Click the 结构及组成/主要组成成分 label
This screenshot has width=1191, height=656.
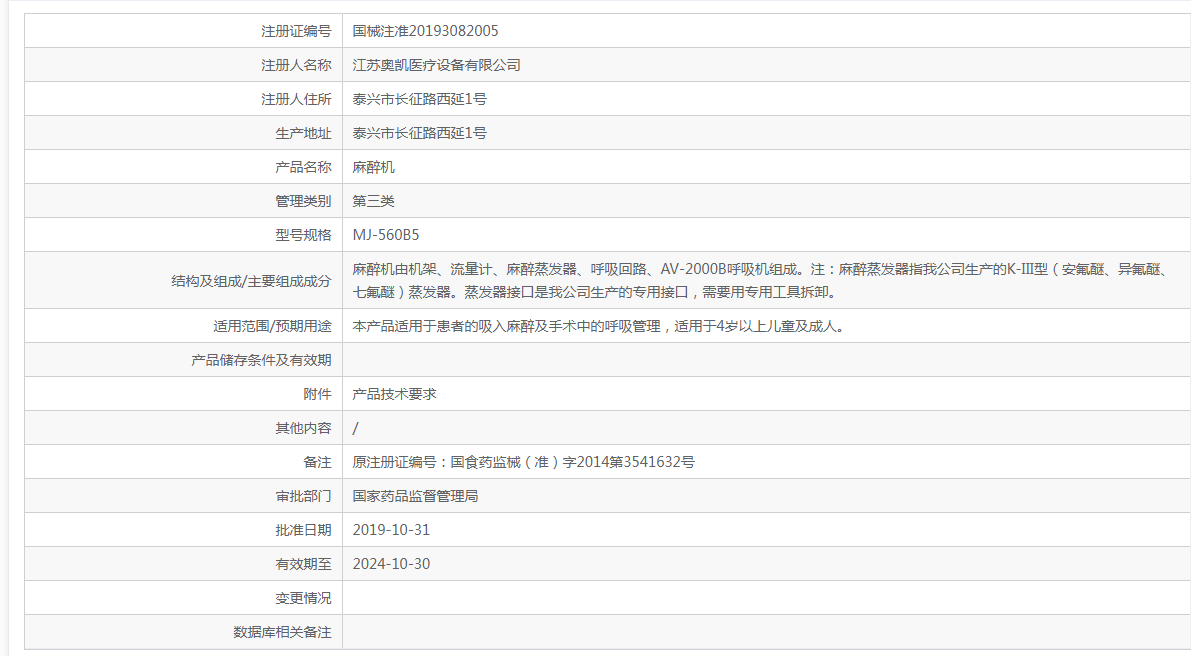(251, 281)
